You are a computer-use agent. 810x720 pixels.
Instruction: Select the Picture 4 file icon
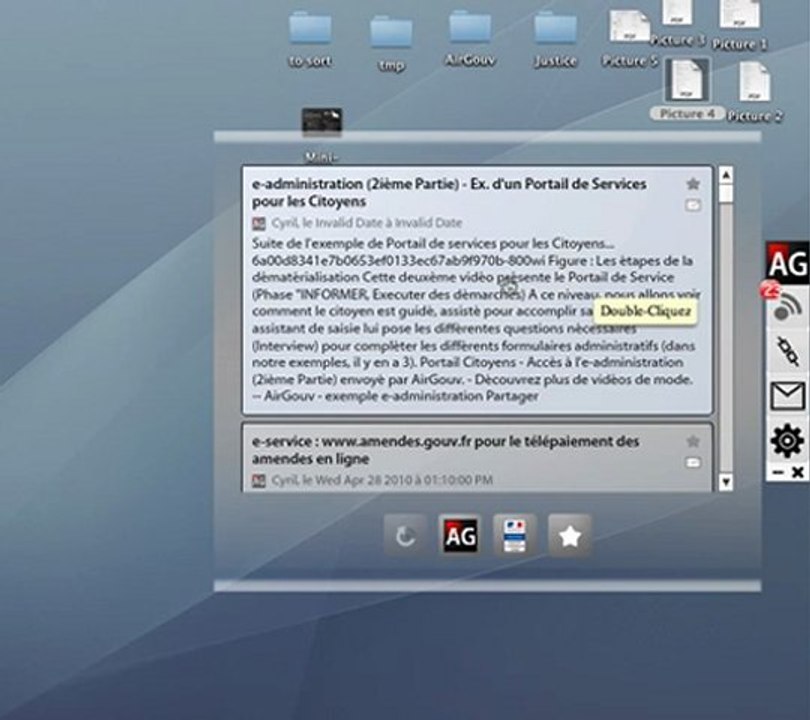point(687,80)
